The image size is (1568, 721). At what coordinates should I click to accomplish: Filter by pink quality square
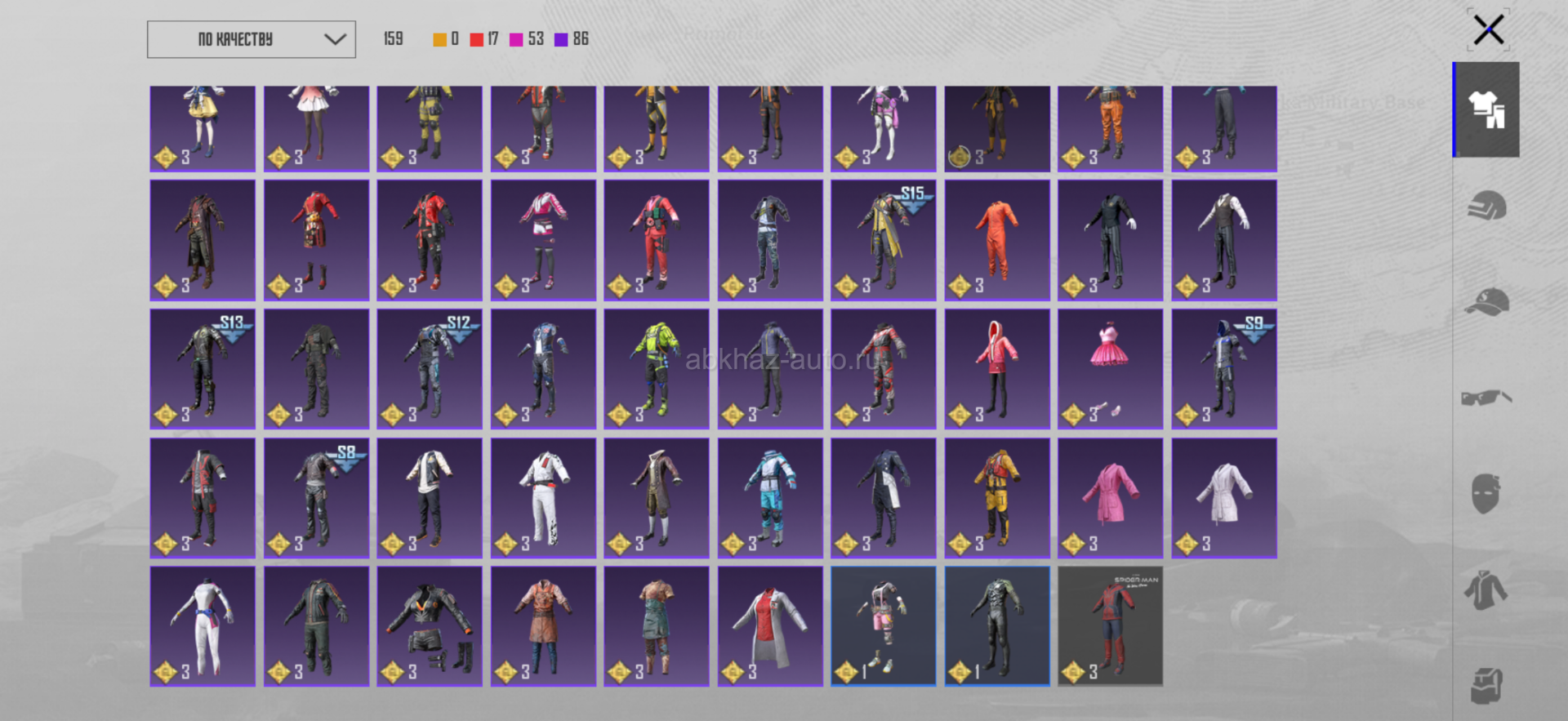(x=516, y=39)
